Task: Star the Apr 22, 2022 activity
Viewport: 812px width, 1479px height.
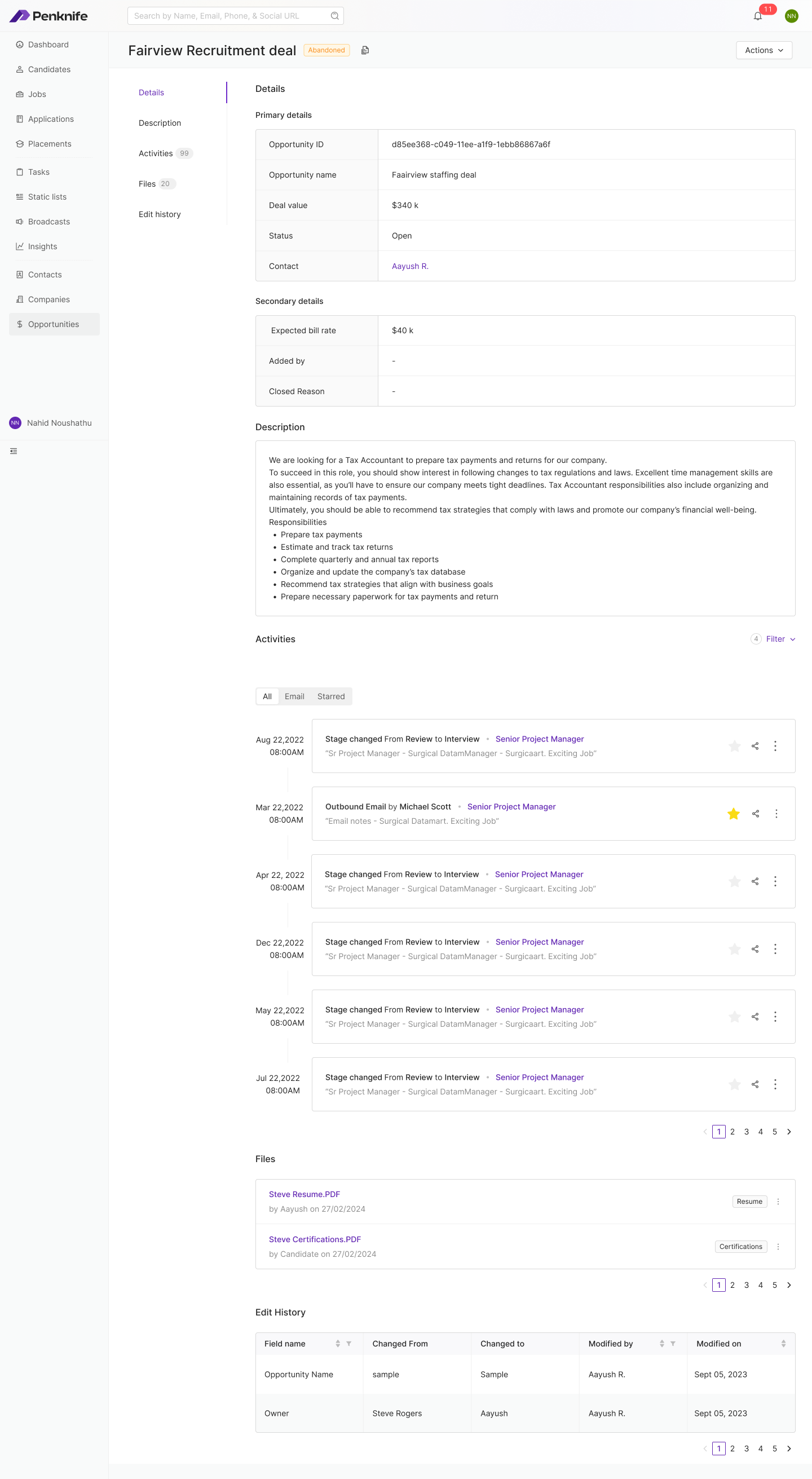Action: (x=735, y=881)
